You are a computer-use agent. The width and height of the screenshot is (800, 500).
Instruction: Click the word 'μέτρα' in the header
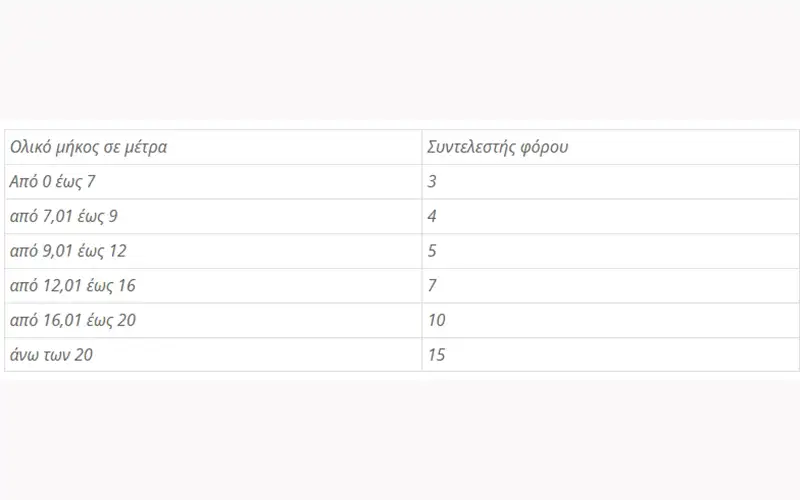pyautogui.click(x=143, y=148)
